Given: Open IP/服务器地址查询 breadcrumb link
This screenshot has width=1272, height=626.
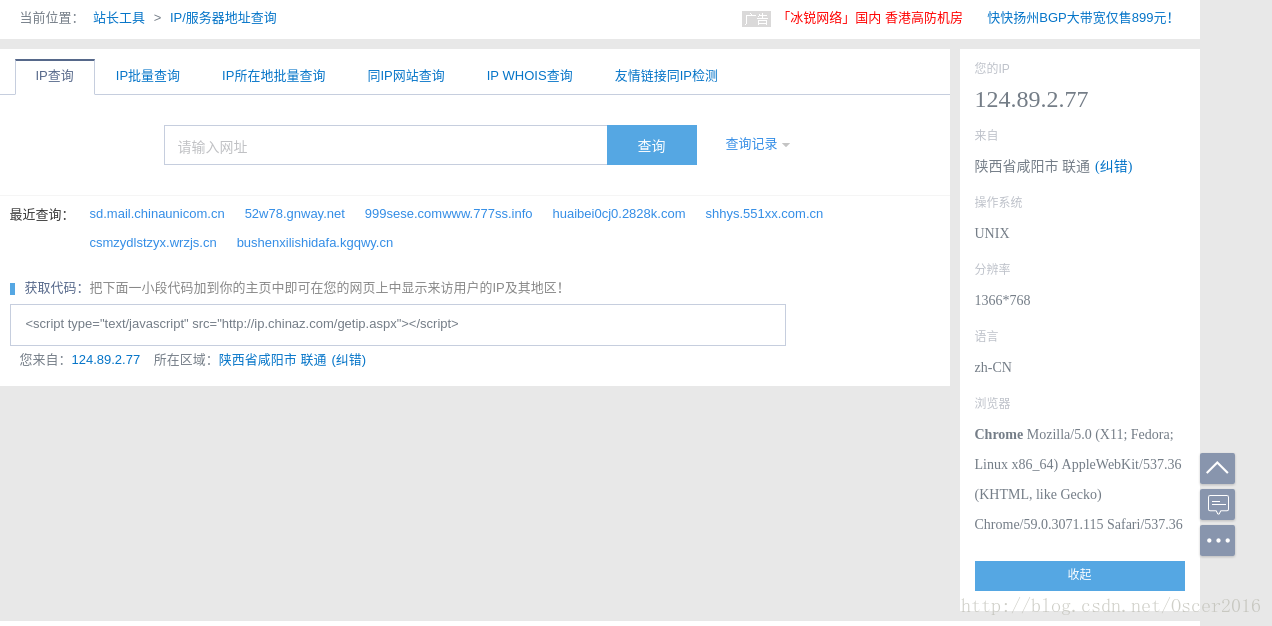Looking at the screenshot, I should pyautogui.click(x=223, y=18).
